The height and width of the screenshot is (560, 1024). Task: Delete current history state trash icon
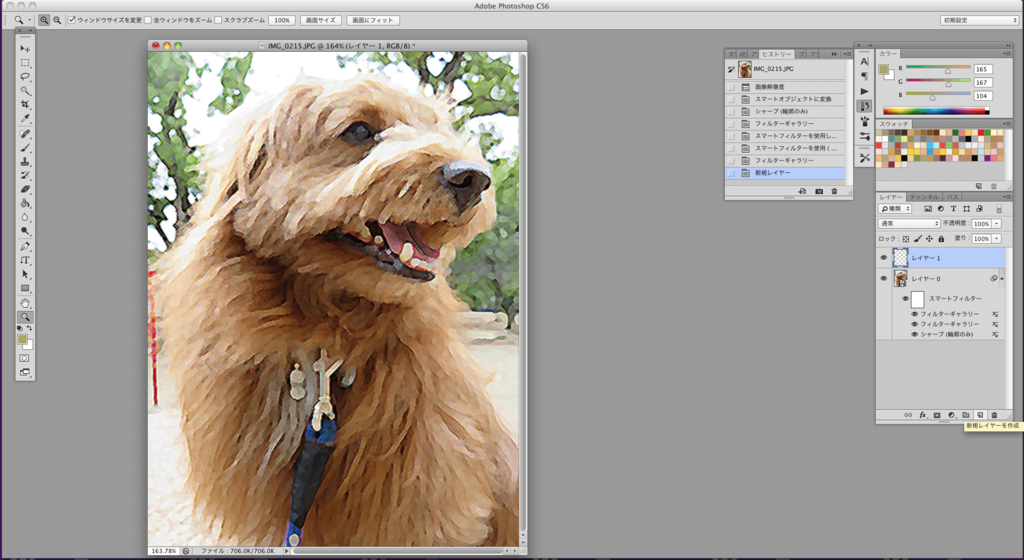pos(834,191)
